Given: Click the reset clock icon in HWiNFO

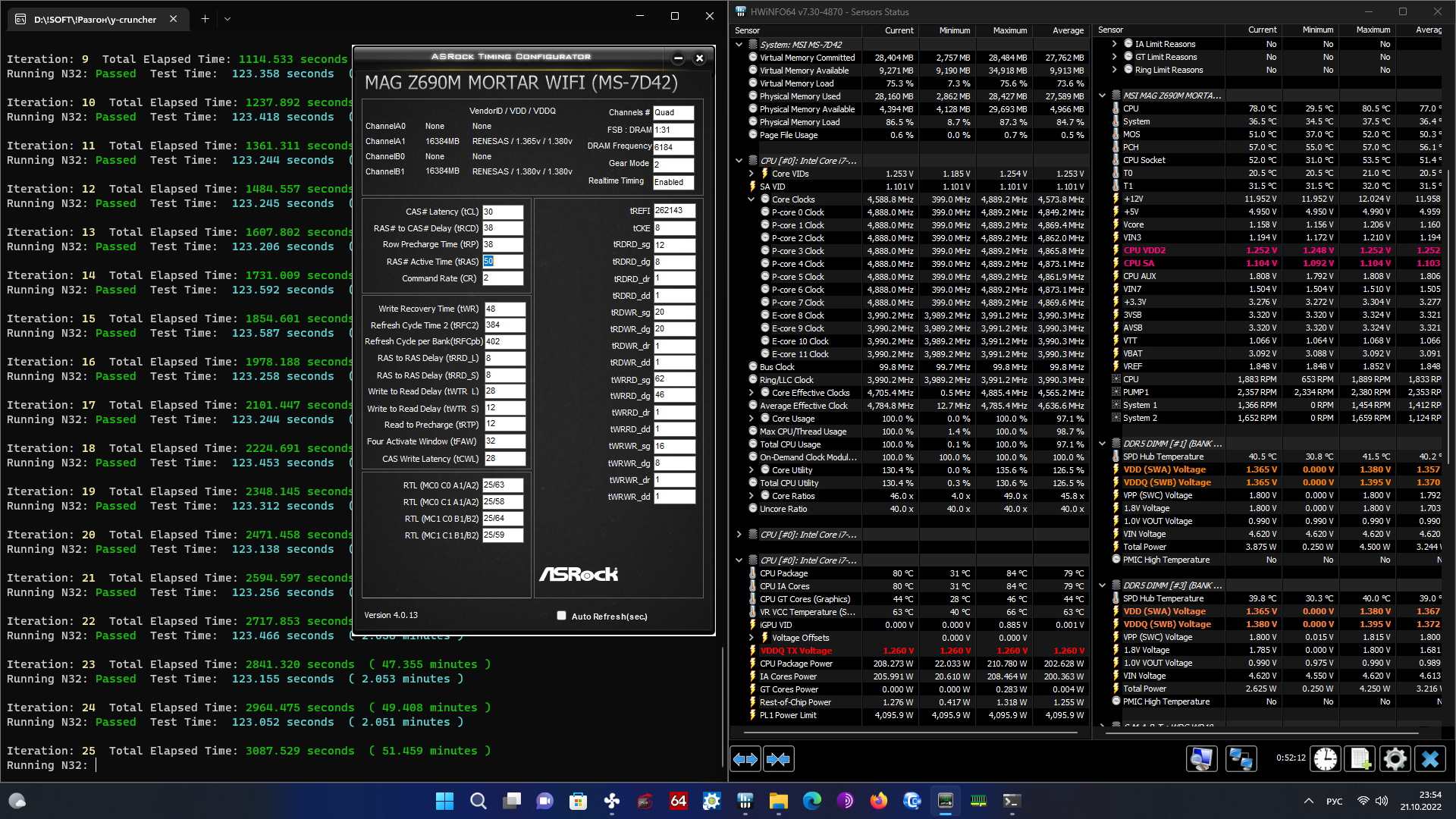Looking at the screenshot, I should click(1325, 759).
